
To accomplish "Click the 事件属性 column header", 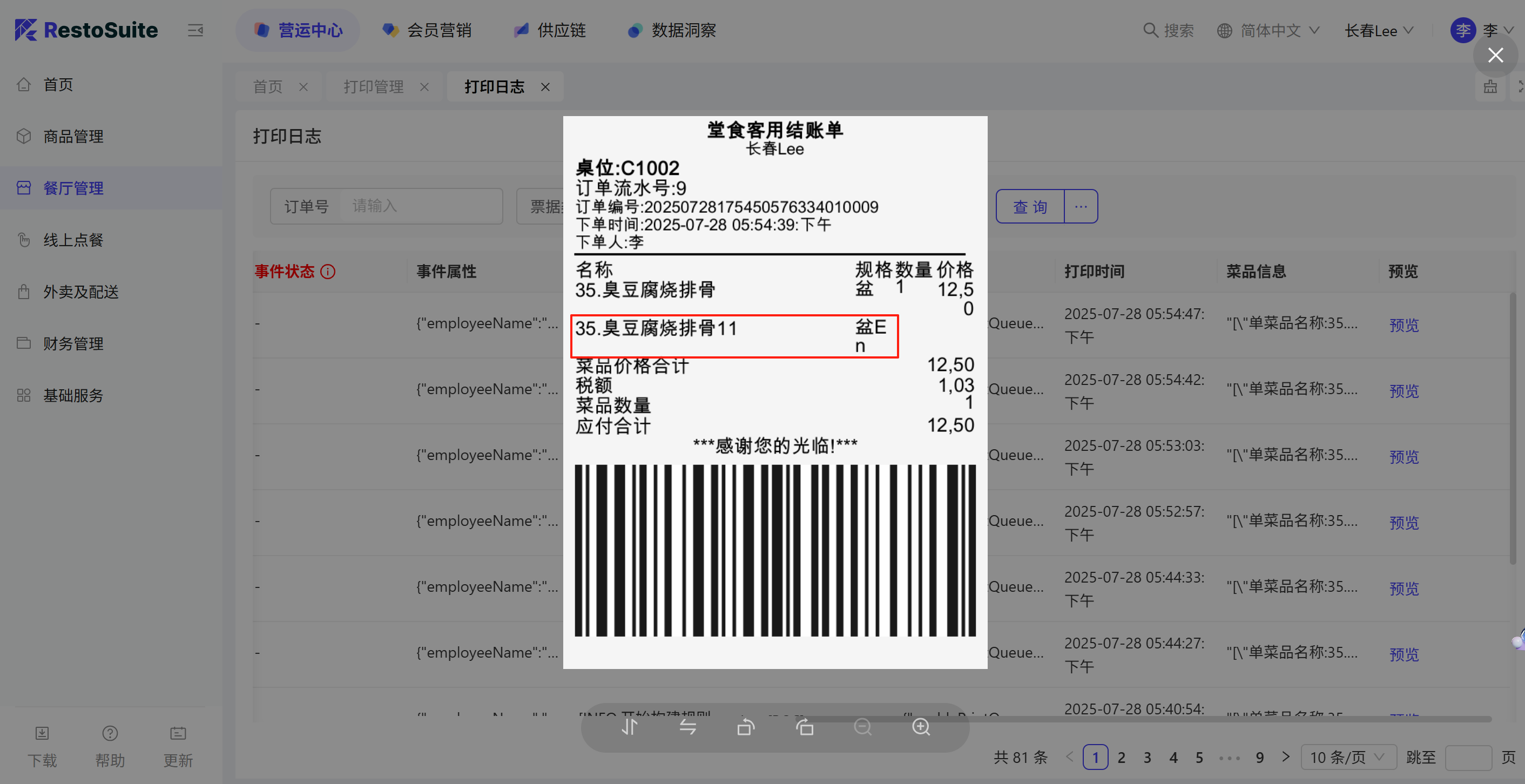I will pyautogui.click(x=447, y=272).
